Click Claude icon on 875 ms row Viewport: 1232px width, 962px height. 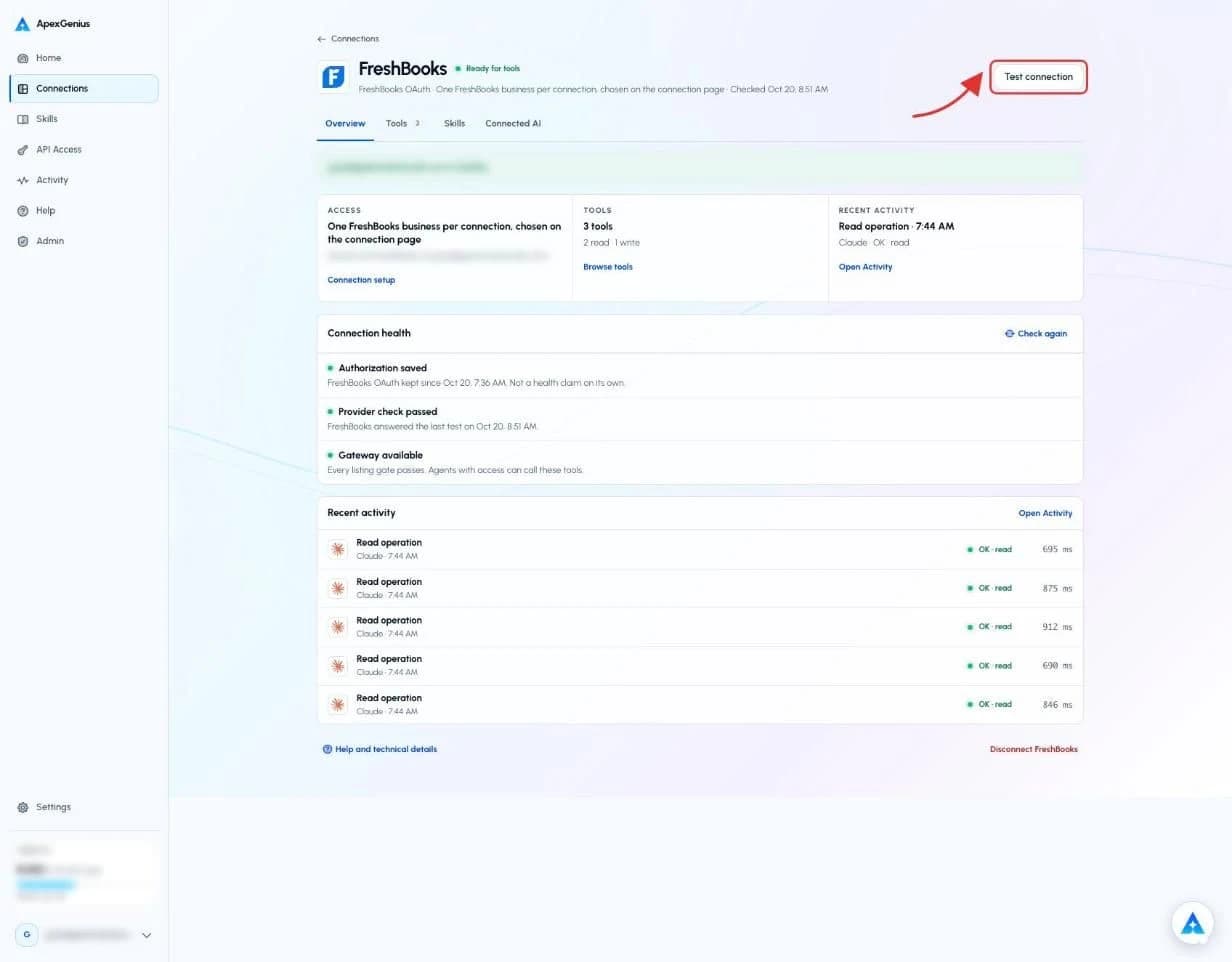point(338,588)
